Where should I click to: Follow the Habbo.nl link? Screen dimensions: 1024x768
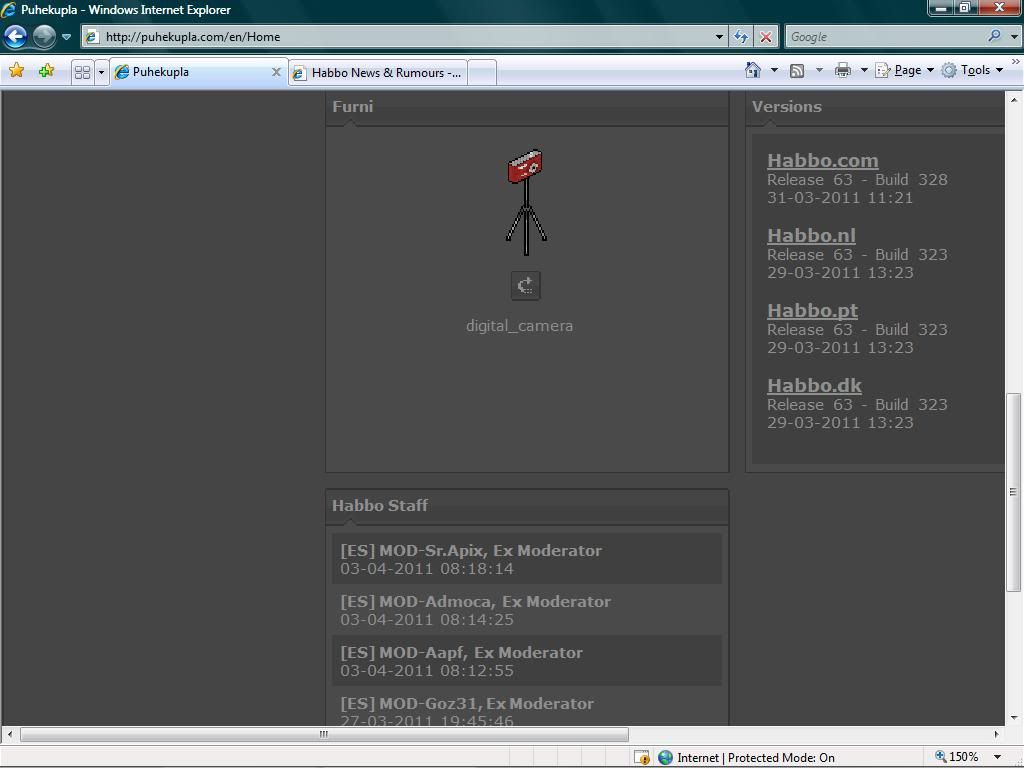811,235
